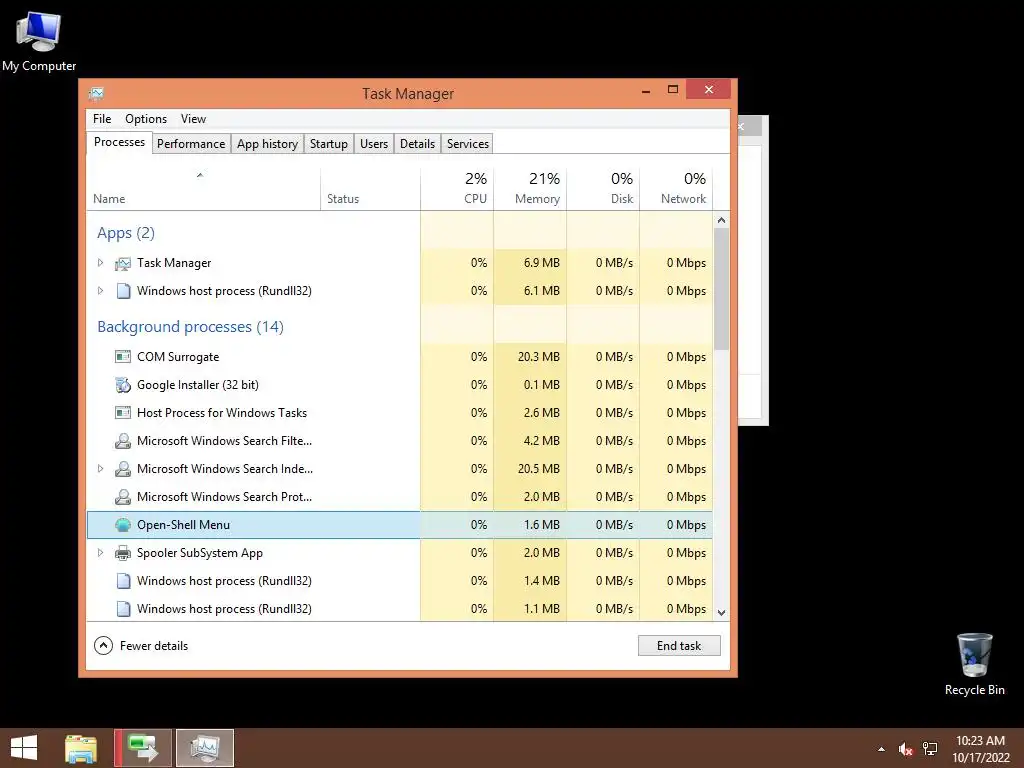Show hidden tray icons arrow
This screenshot has width=1024, height=768.
[882, 749]
